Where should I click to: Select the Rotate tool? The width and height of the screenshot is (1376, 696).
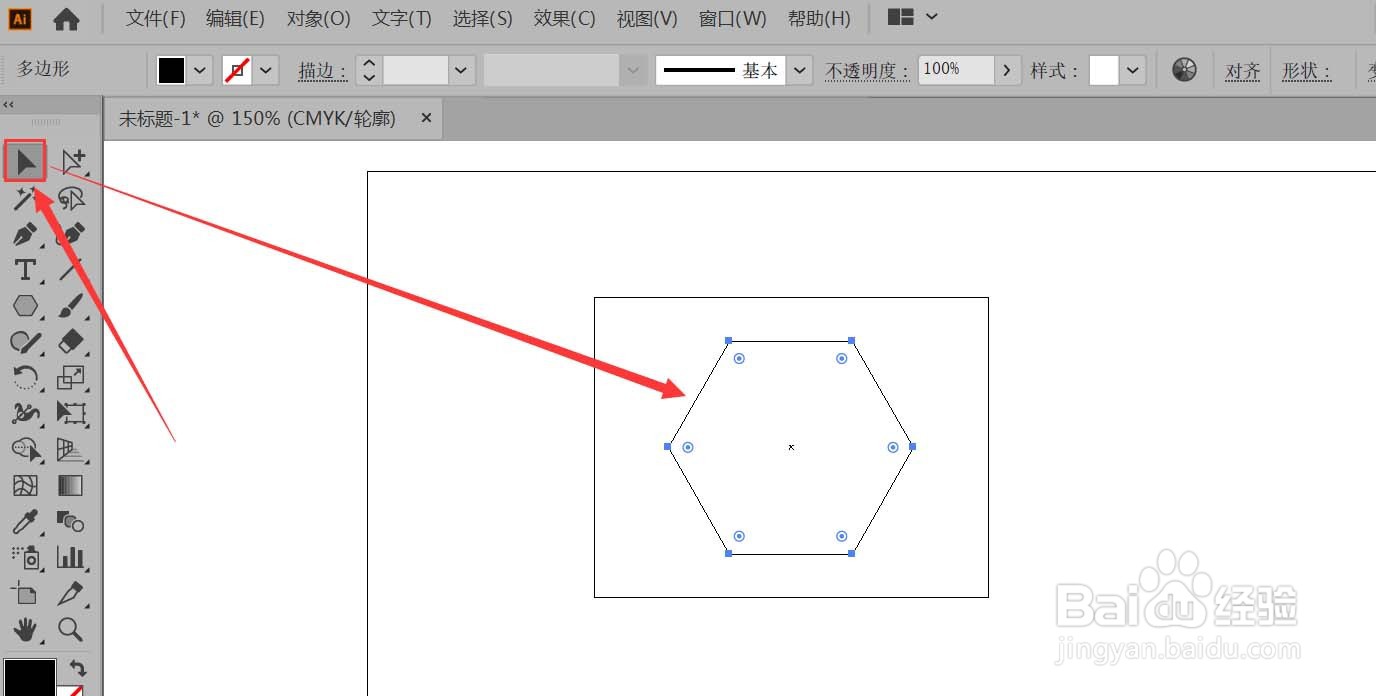(x=25, y=378)
